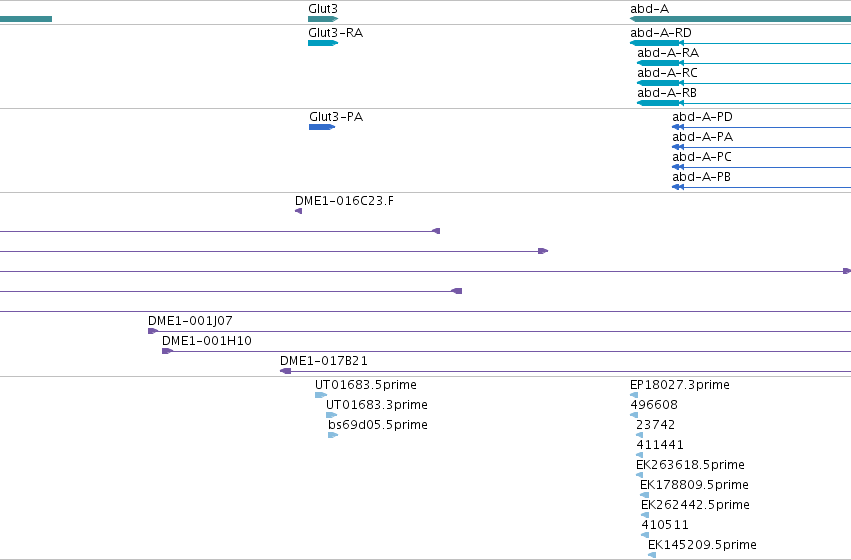Image resolution: width=851 pixels, height=560 pixels.
Task: Click the DME1-001H10 label
Action: 207,341
